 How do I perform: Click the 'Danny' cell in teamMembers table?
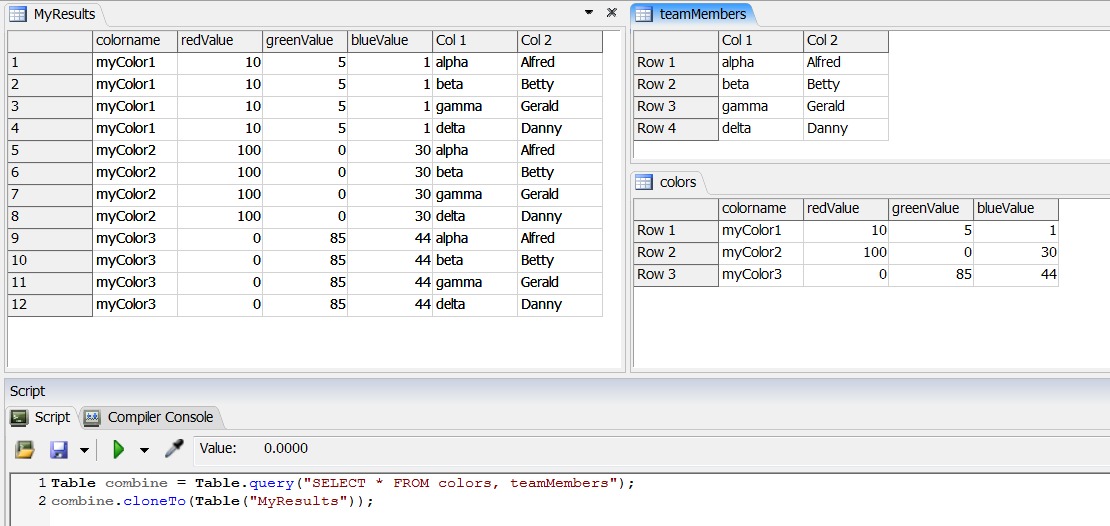point(846,129)
